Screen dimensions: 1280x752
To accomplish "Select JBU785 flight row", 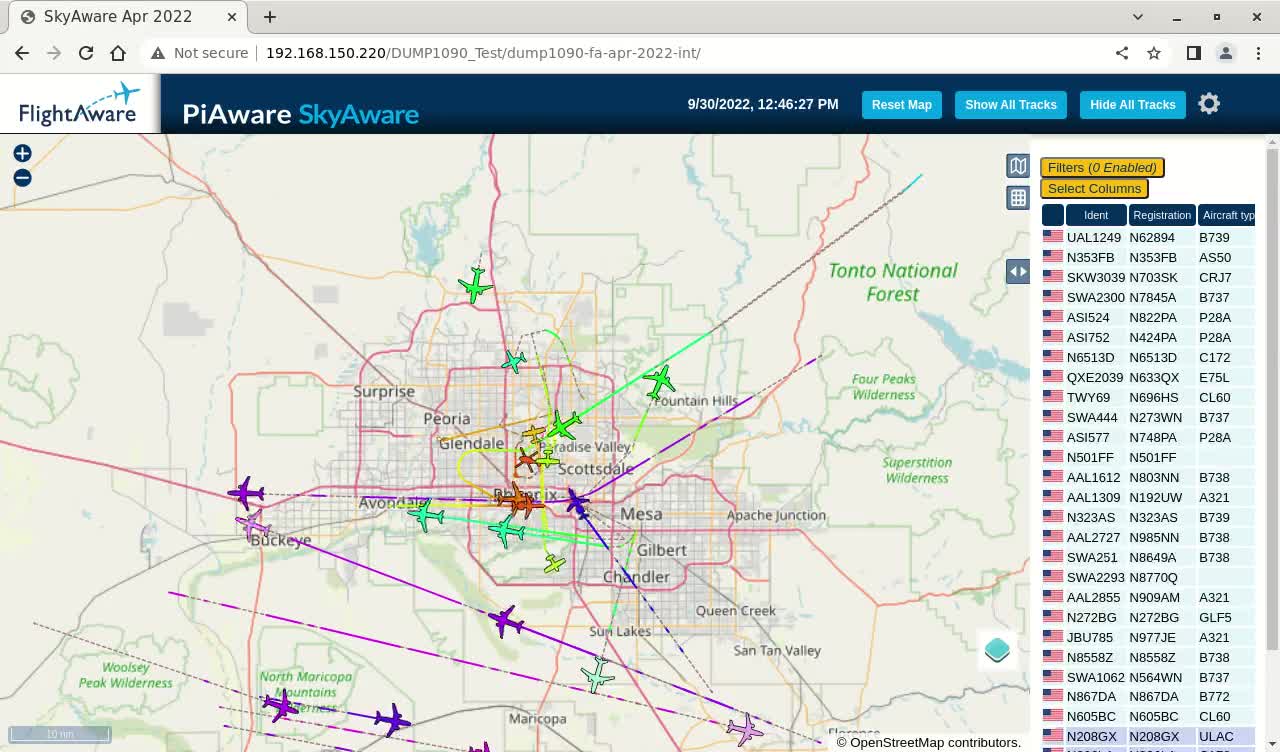I will (x=1148, y=637).
